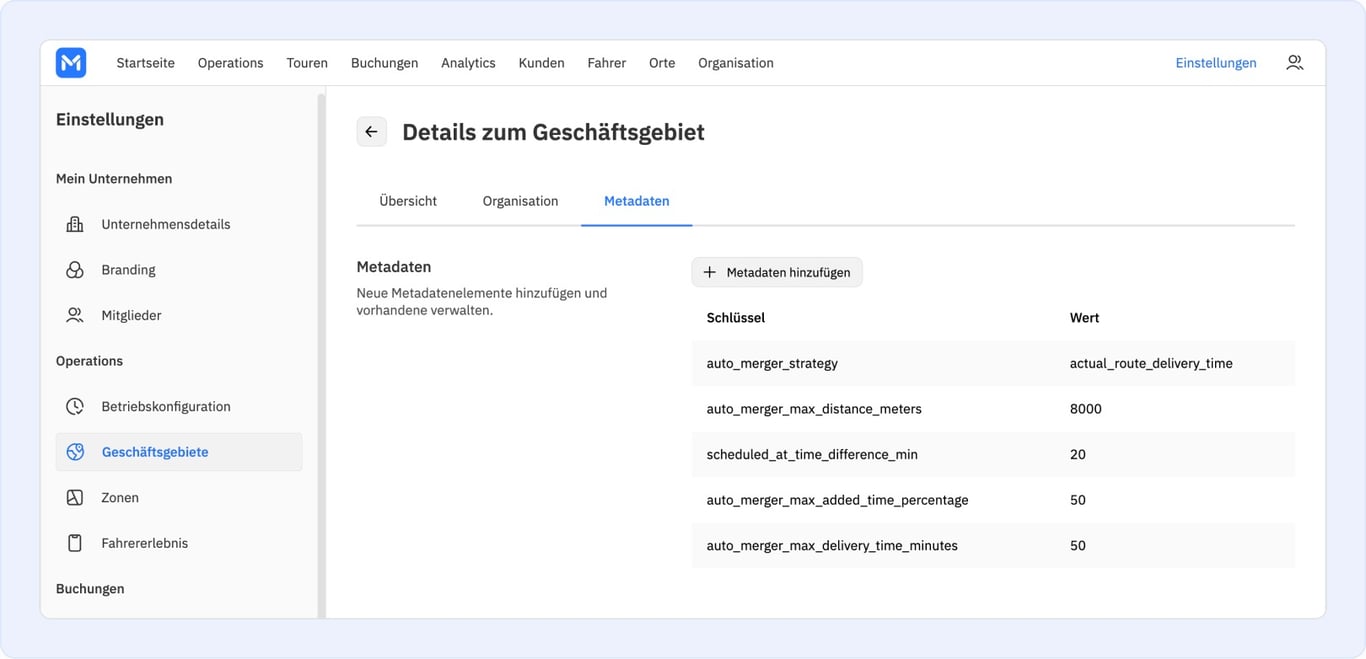The height and width of the screenshot is (659, 1366).
Task: Select auto_merger_max_added_time_percentage key
Action: point(837,500)
